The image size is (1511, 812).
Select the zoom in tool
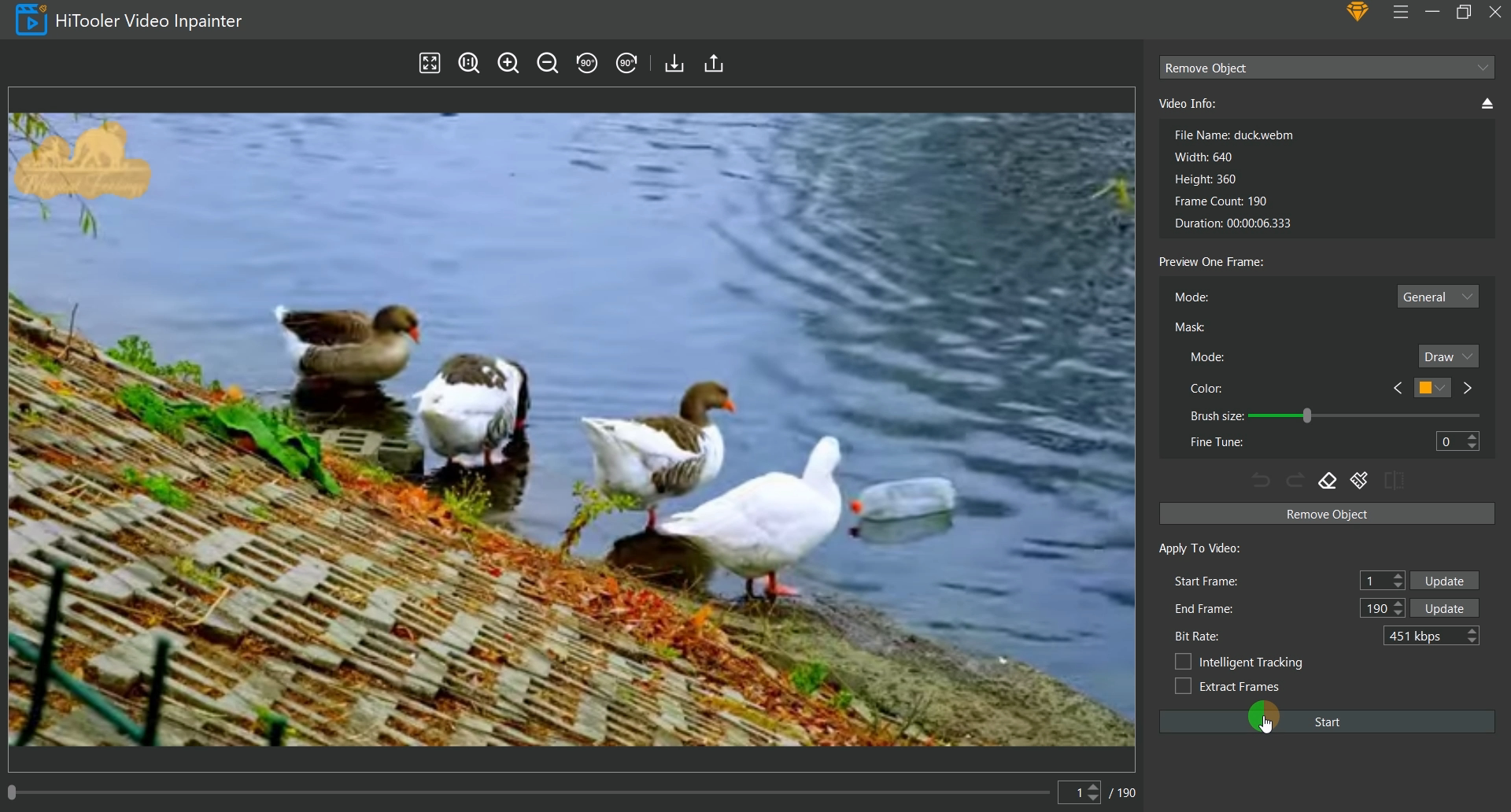click(x=508, y=63)
